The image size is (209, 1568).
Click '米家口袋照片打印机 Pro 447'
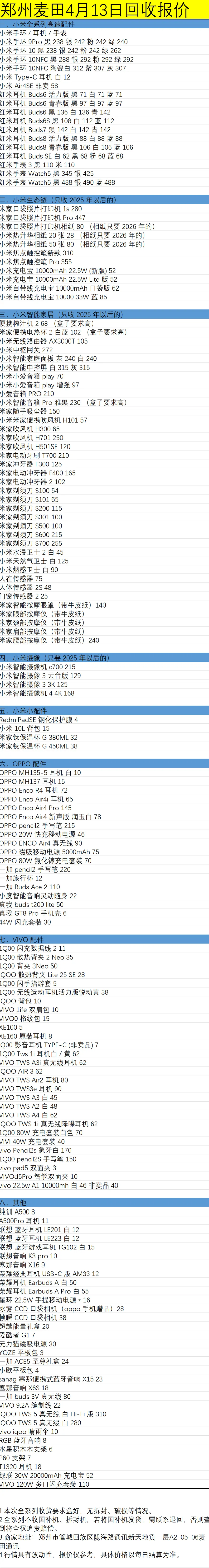43,217
